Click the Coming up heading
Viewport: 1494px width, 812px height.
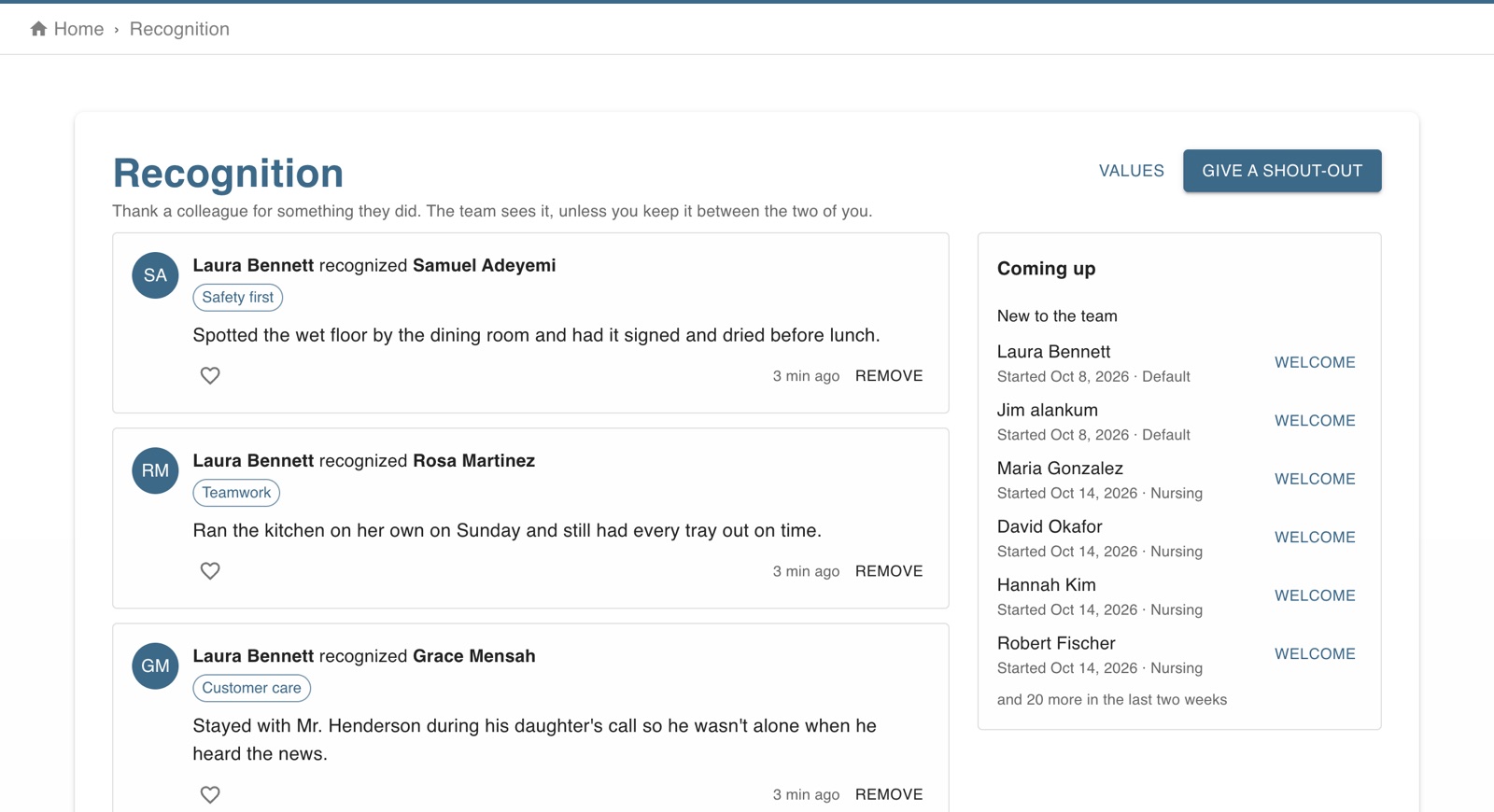(x=1046, y=269)
